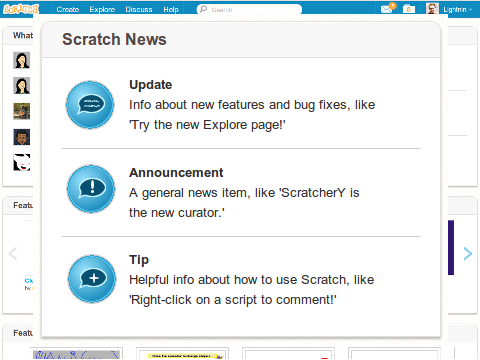
Task: Open the blue scribble project thumbnail
Action: pyautogui.click(x=76, y=354)
